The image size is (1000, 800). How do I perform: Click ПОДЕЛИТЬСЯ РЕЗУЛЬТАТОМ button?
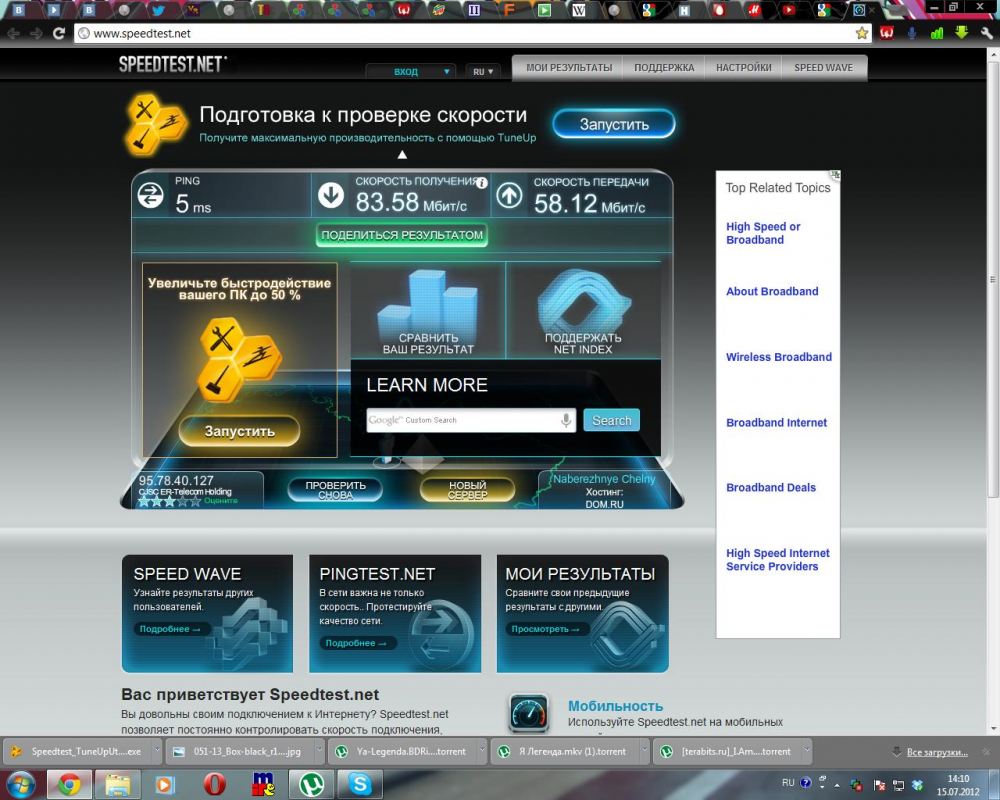point(402,235)
